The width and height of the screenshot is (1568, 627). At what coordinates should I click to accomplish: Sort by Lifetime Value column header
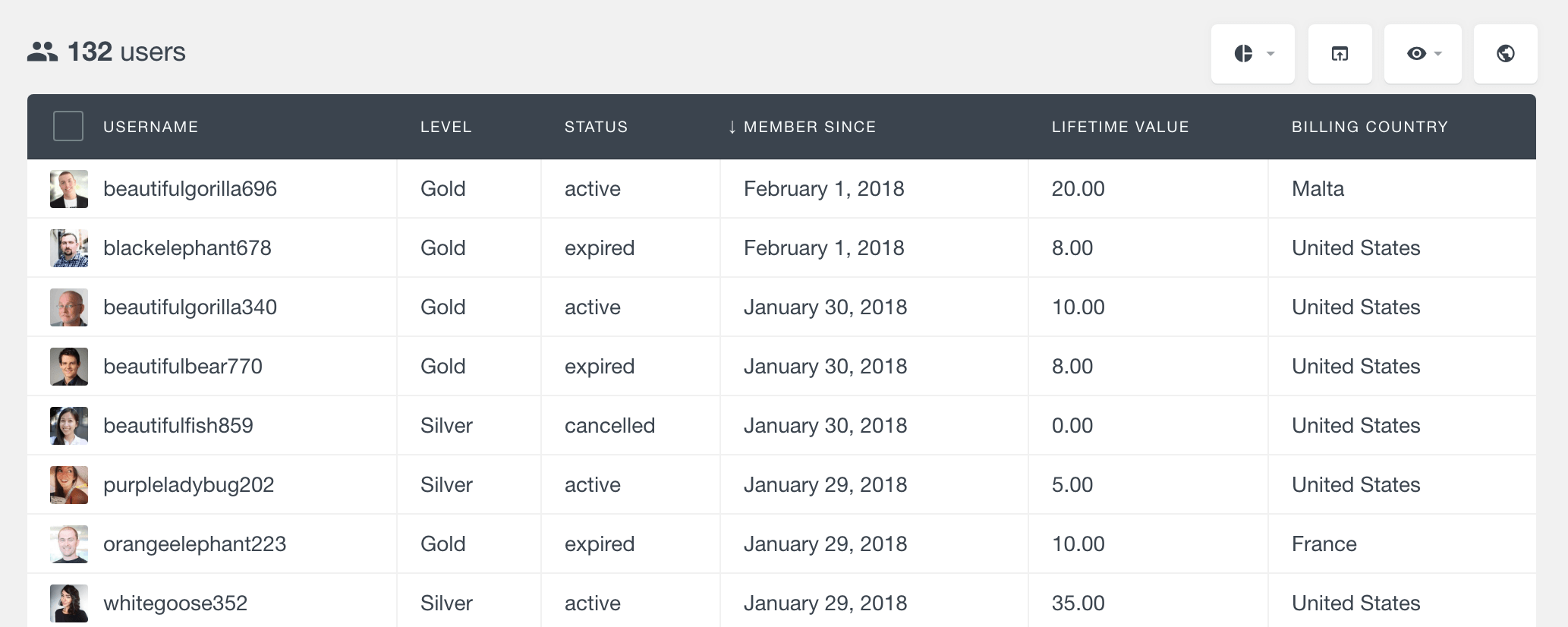(x=1120, y=127)
